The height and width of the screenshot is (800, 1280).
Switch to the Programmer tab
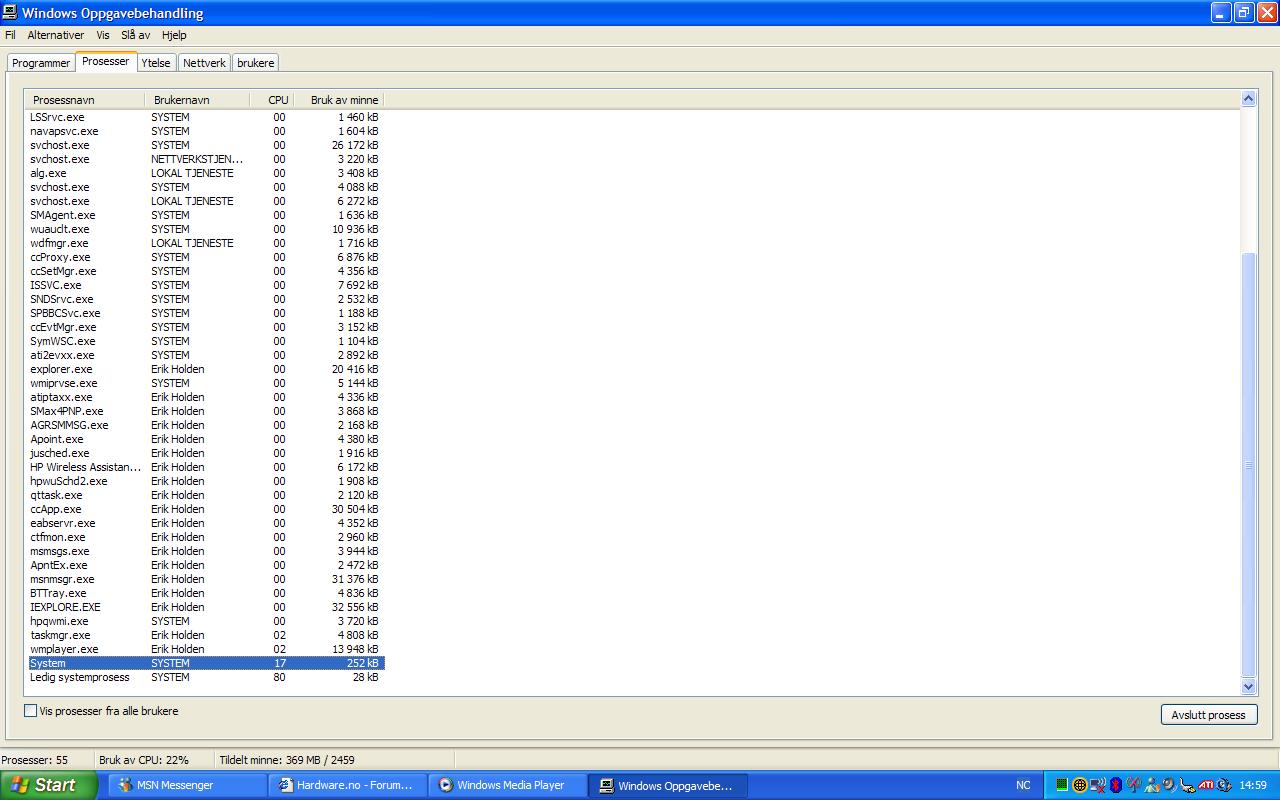click(41, 63)
